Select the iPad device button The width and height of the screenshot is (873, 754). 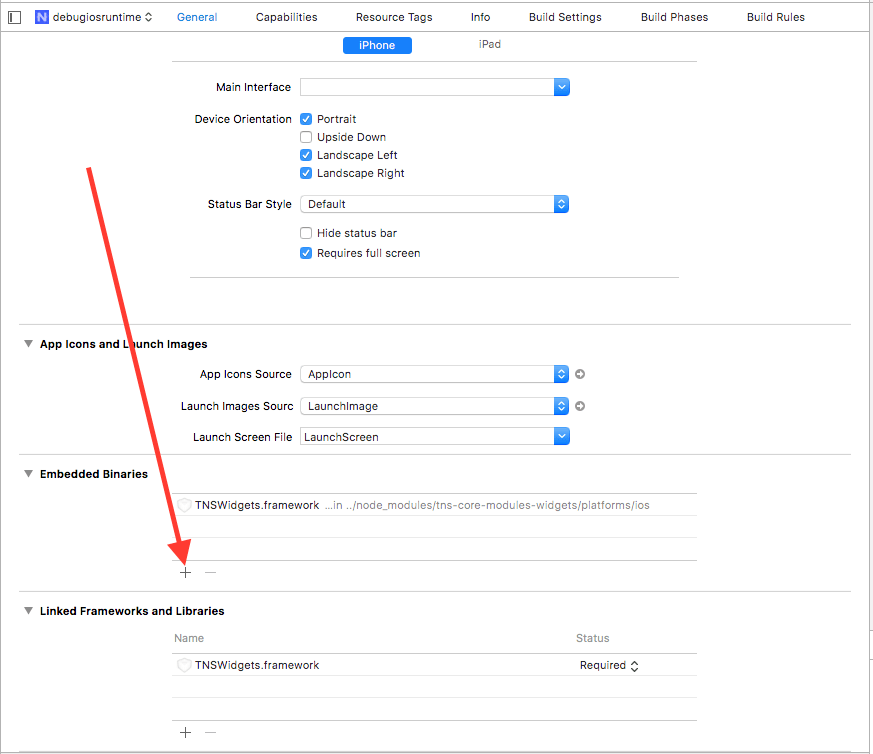[490, 45]
